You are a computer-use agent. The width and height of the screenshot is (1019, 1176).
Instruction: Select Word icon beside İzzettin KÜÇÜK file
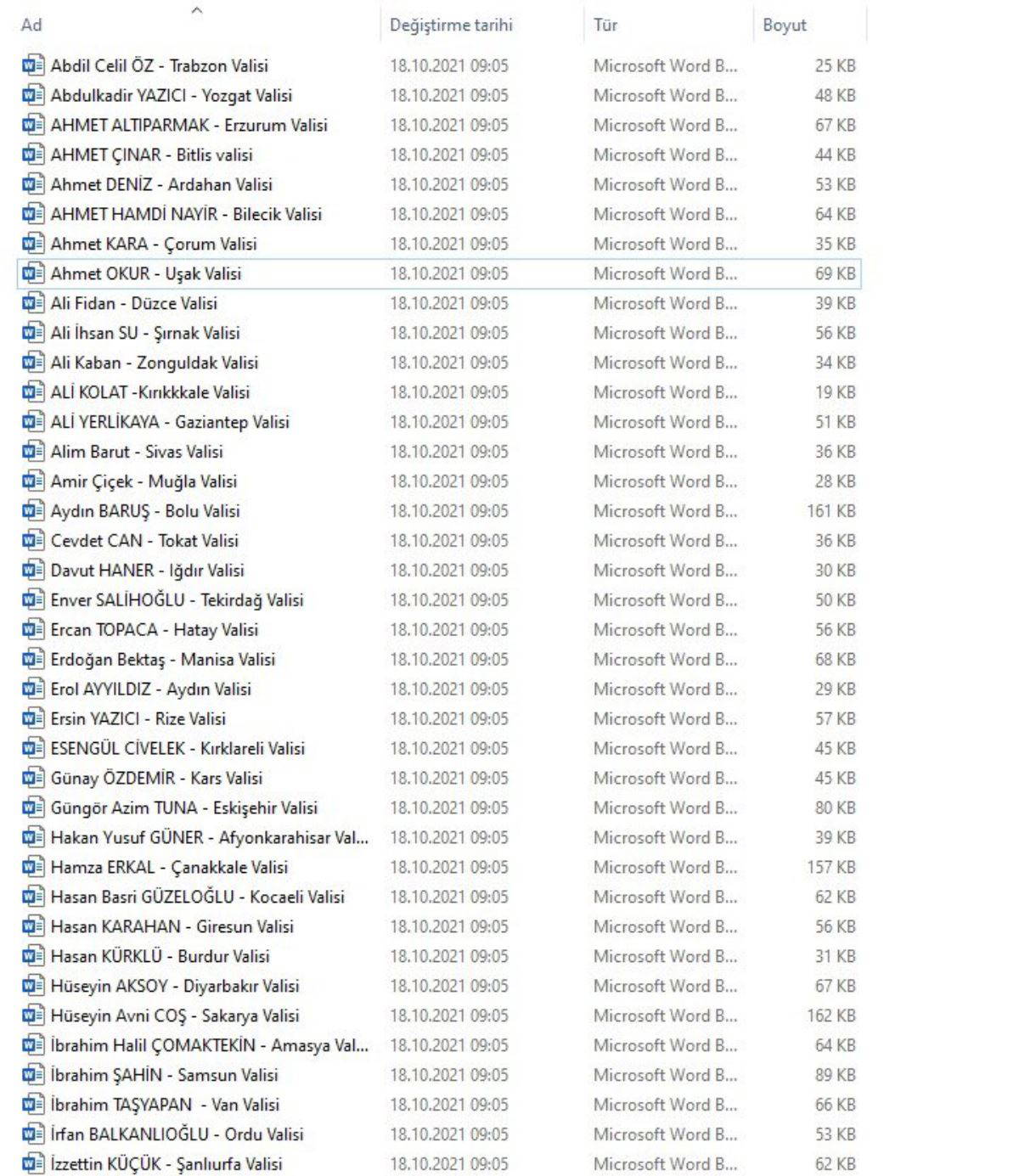(x=33, y=1164)
